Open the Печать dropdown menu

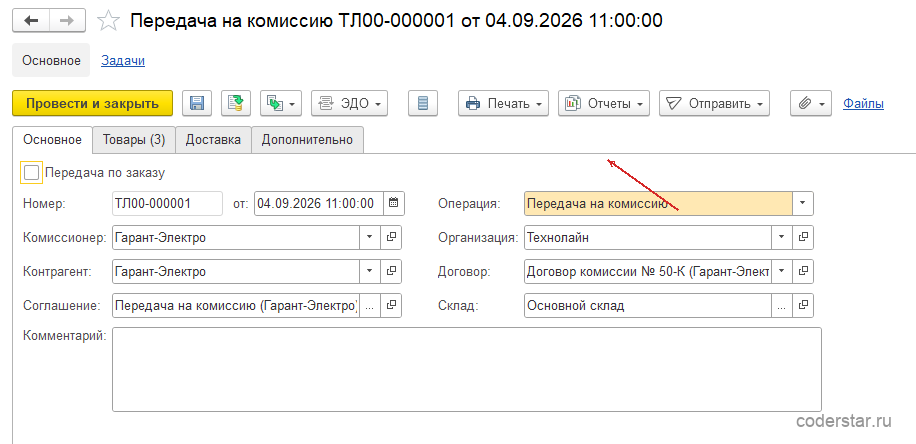coord(503,104)
